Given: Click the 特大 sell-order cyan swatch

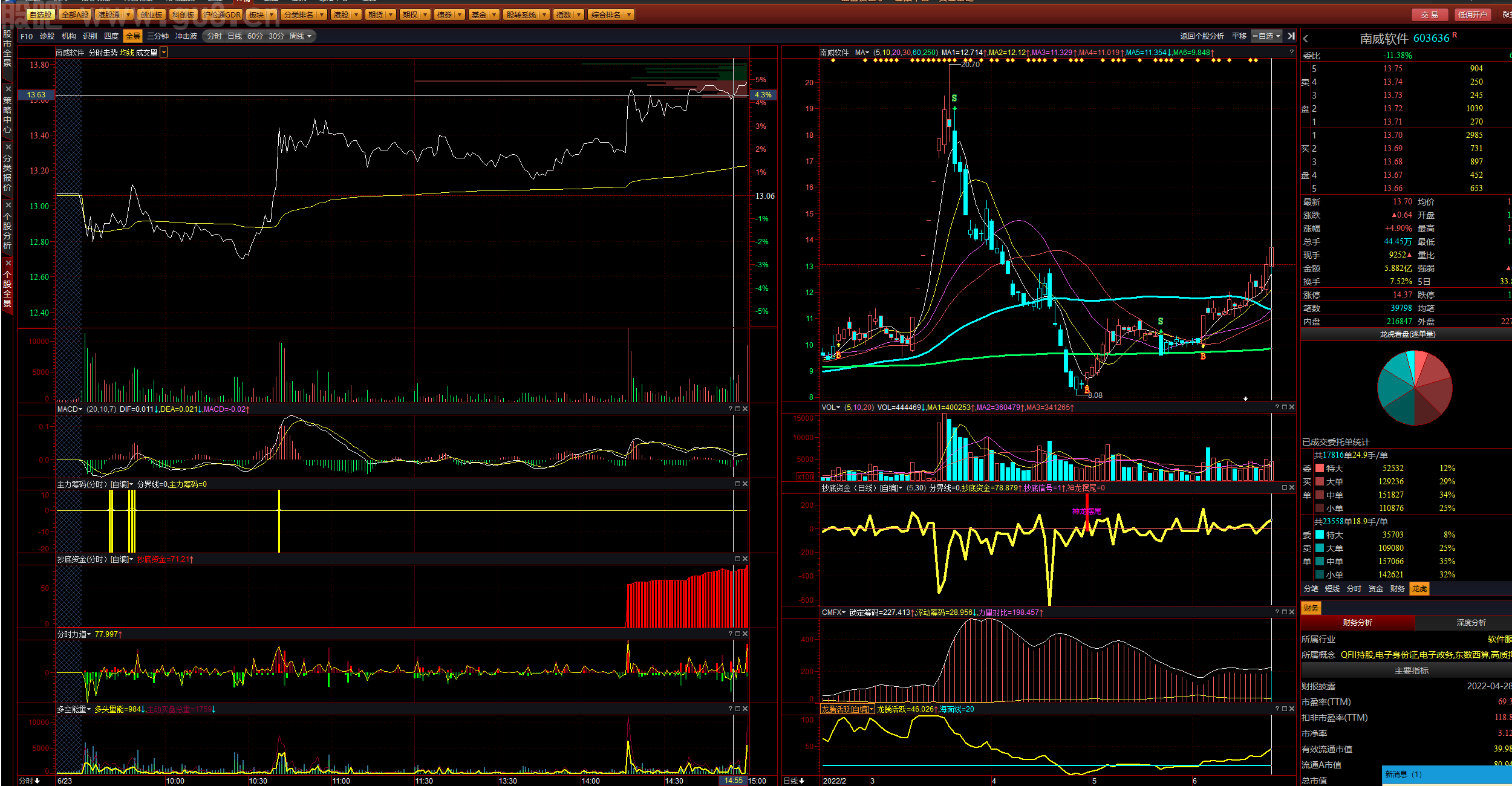Looking at the screenshot, I should point(1320,535).
